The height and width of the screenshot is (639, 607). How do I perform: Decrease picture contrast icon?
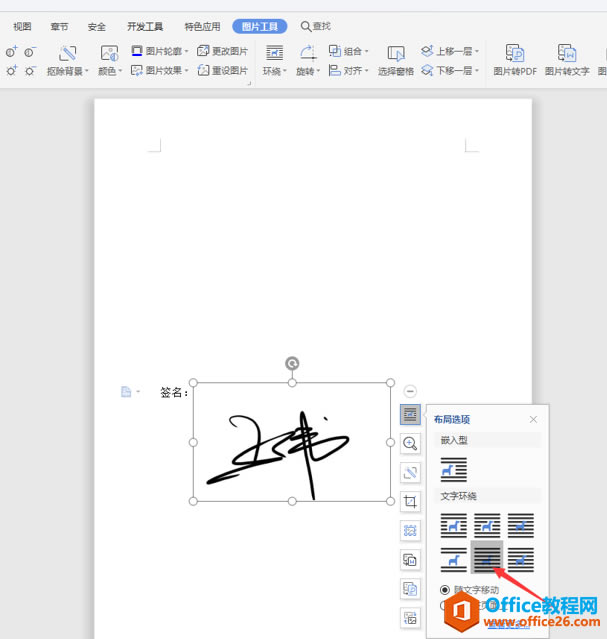point(30,52)
